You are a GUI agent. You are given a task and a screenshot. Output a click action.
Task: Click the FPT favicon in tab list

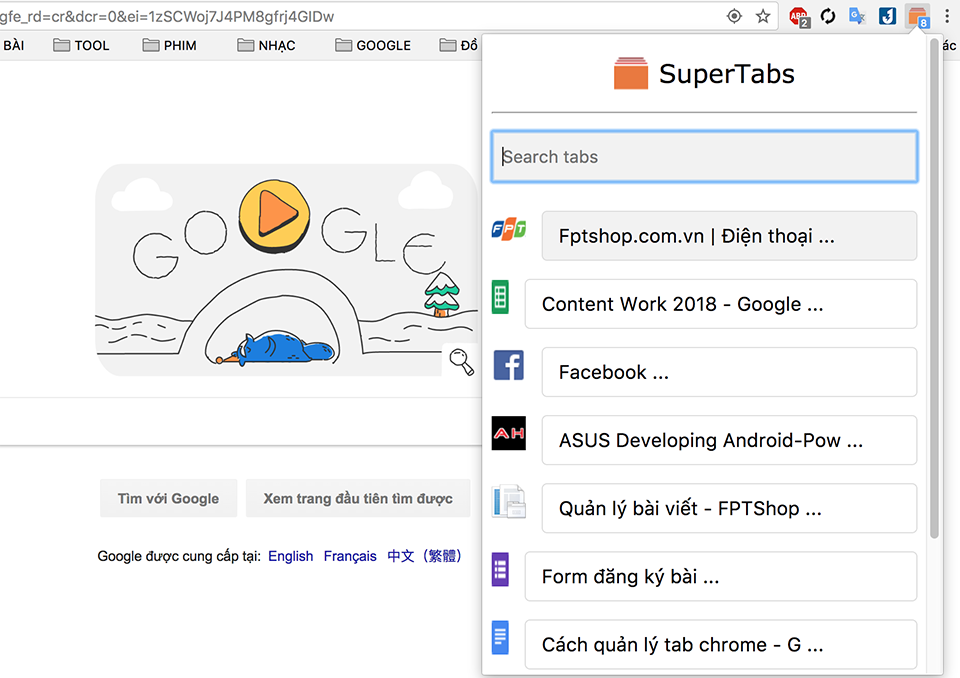[x=509, y=230]
